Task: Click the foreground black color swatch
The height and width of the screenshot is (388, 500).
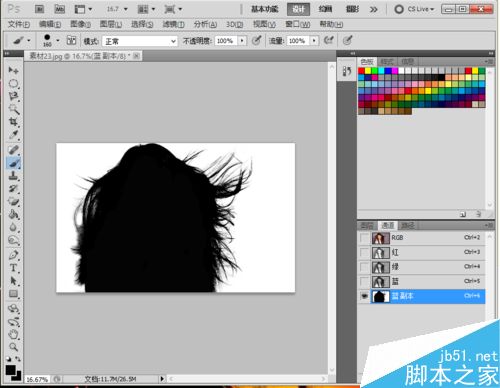Action: point(10,370)
